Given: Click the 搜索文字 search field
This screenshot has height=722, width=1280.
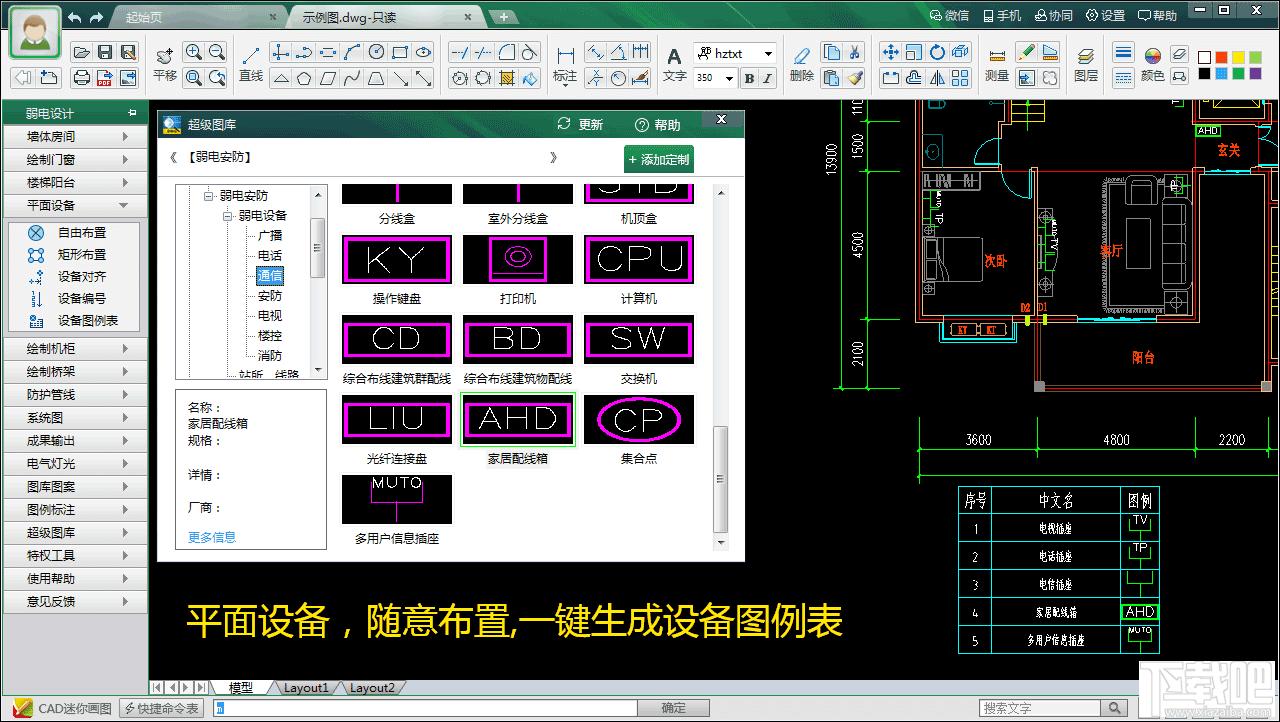Looking at the screenshot, I should coord(1038,708).
